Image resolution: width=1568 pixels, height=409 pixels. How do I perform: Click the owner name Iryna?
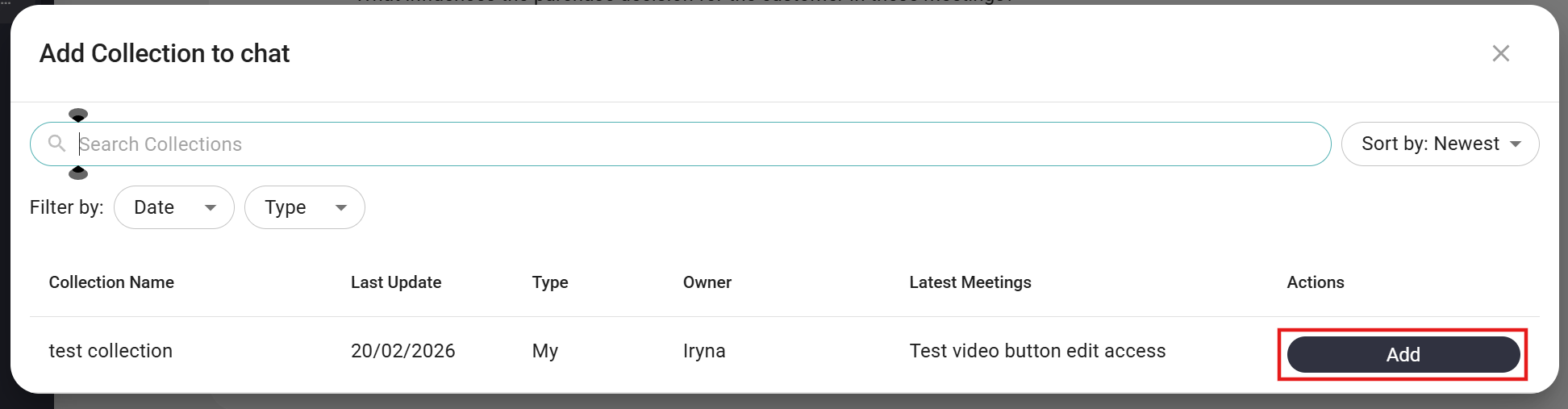pos(704,351)
